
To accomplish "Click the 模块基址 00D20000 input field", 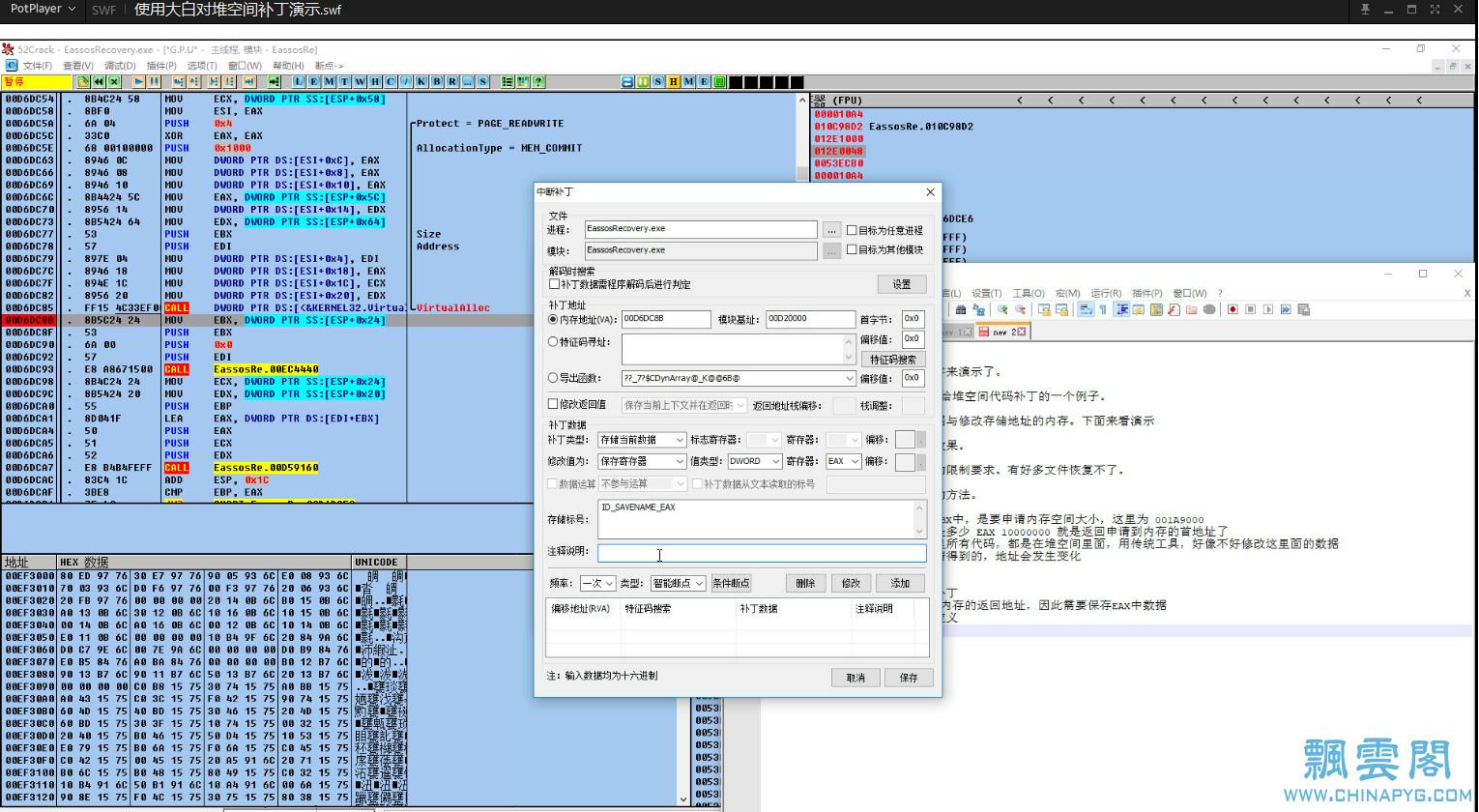I will point(810,319).
